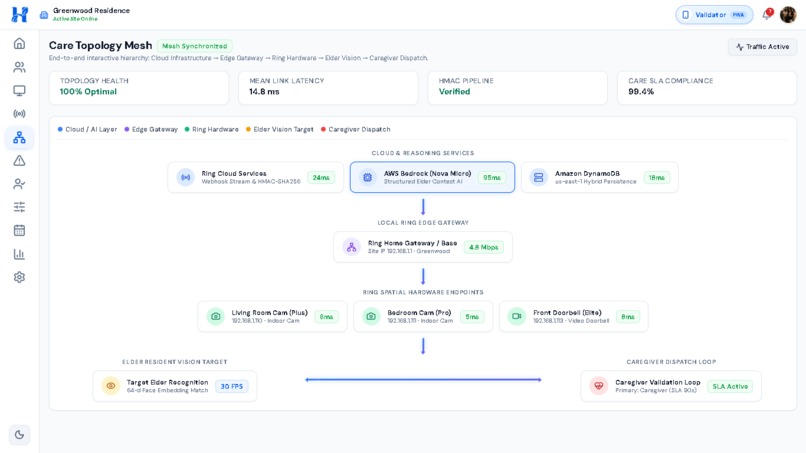Click the SLA Active badge
806x453 pixels.
730,386
